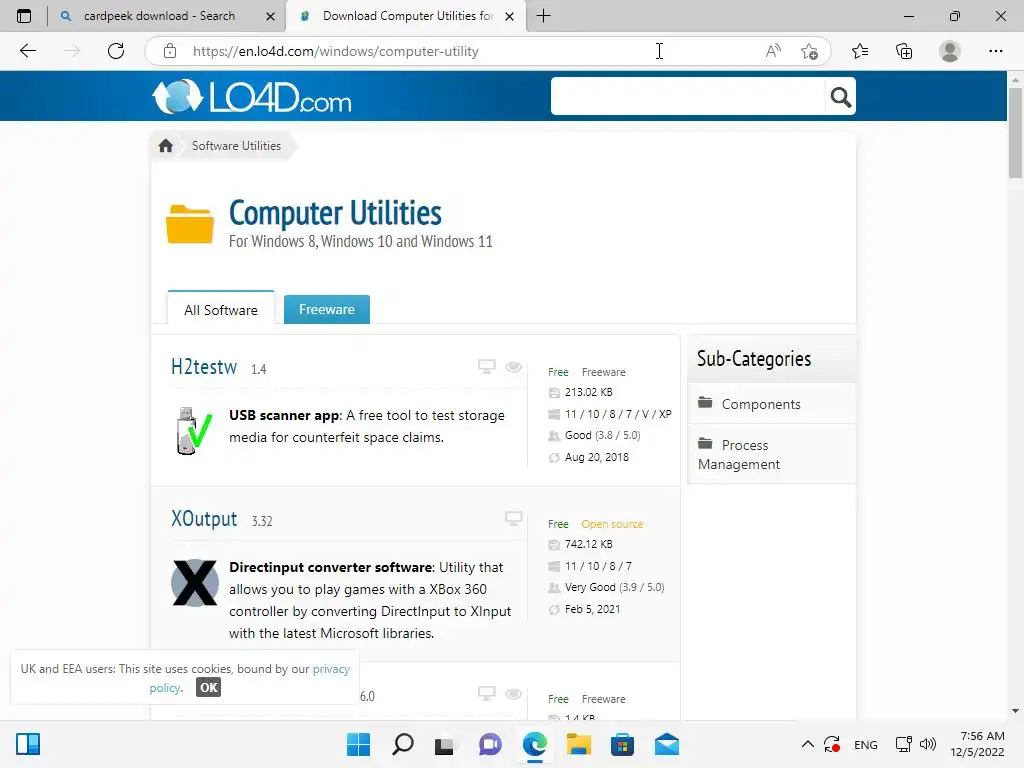Open the clock showing 7:56 AM
Image resolution: width=1024 pixels, height=768 pixels.
point(978,744)
